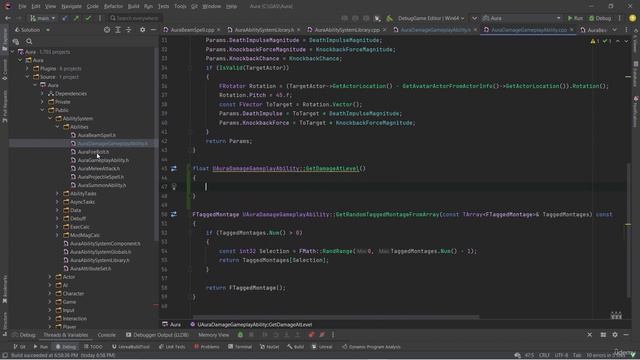Click the lightbulb quick-fix icon in the gutter

pyautogui.click(x=174, y=187)
